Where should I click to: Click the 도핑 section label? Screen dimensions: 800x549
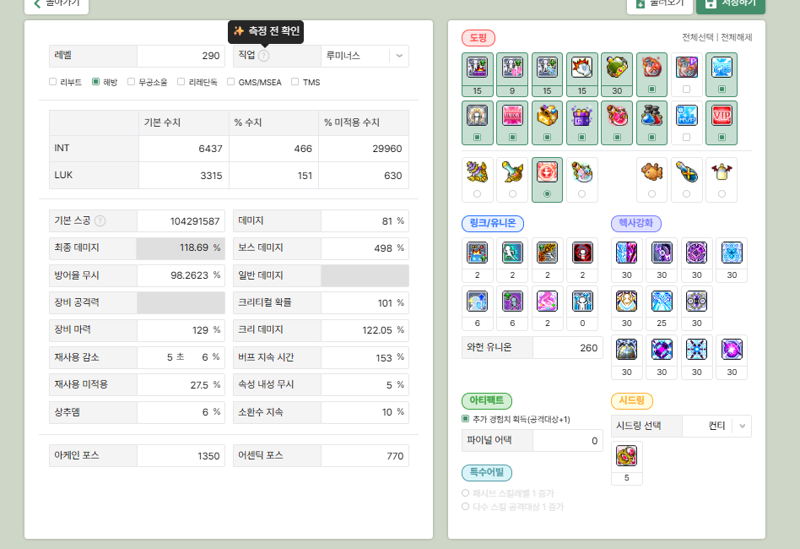(479, 38)
